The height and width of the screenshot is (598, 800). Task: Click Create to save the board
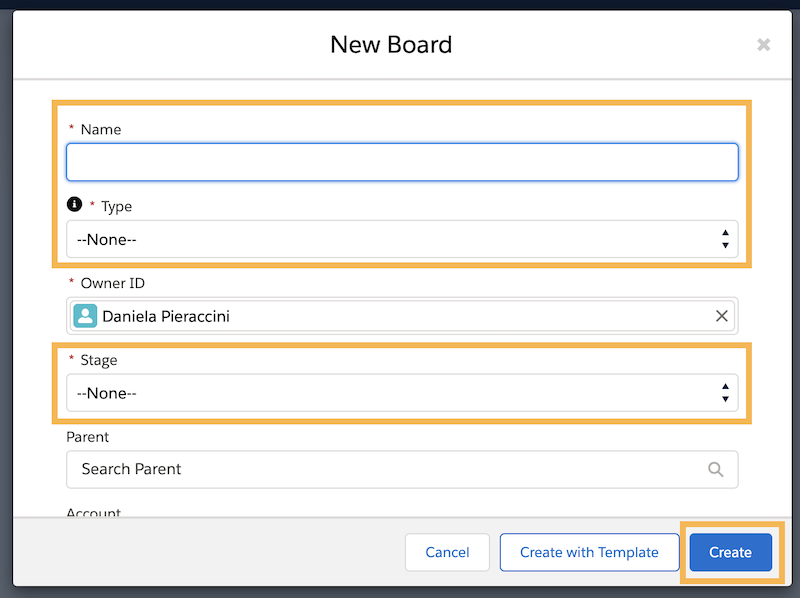coord(730,552)
